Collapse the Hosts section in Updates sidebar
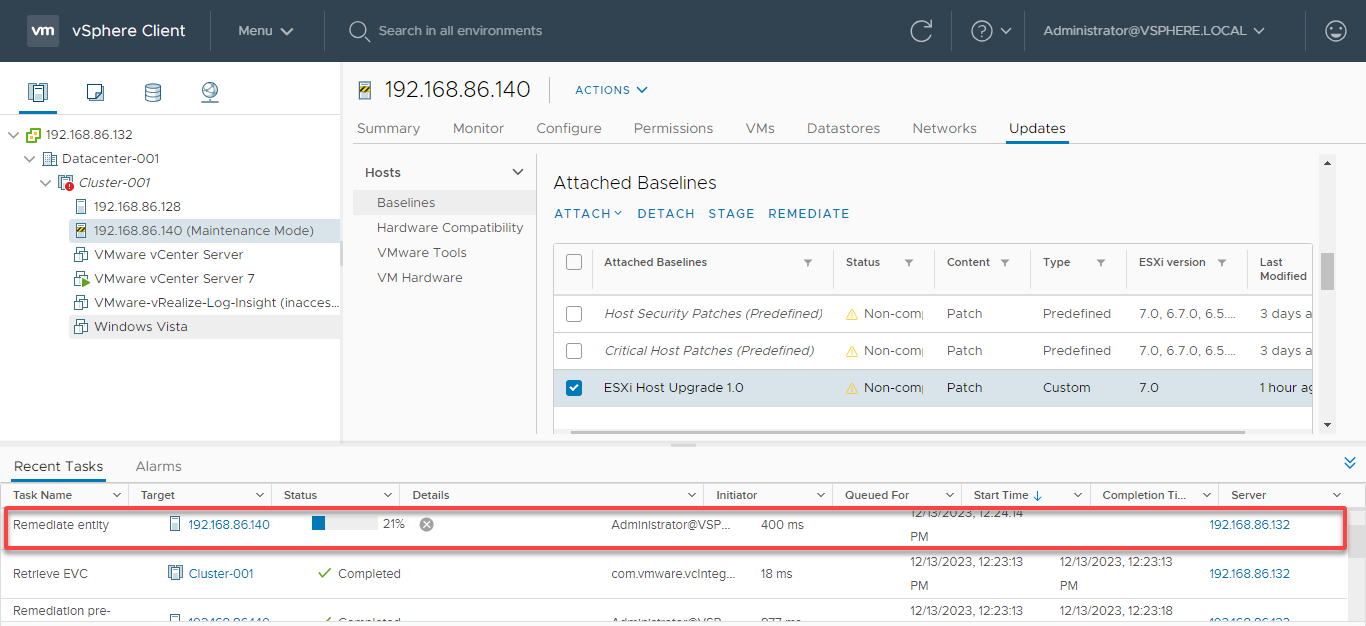This screenshot has height=626, width=1366. tap(518, 173)
